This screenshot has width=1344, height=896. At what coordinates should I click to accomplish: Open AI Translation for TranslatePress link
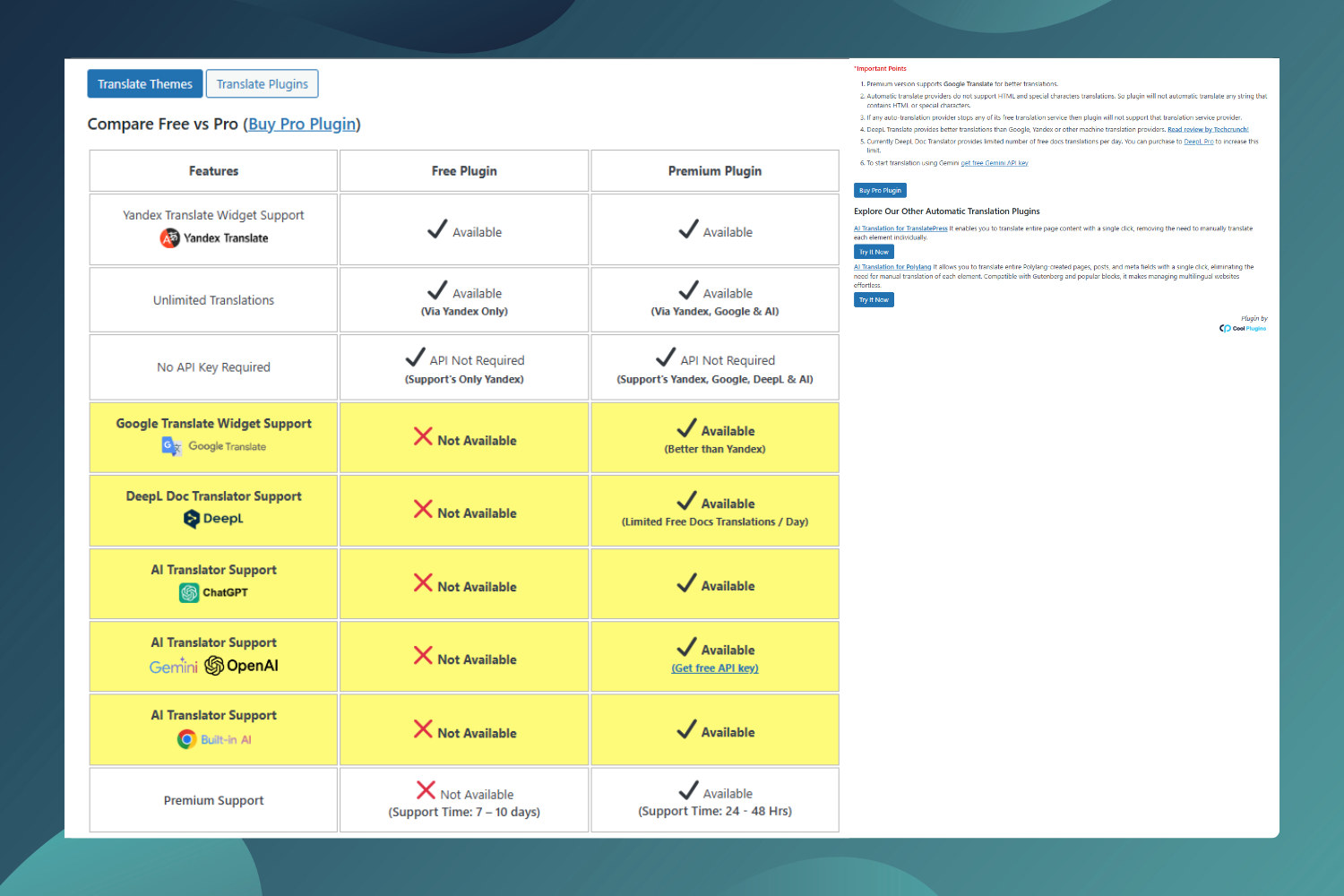[900, 228]
